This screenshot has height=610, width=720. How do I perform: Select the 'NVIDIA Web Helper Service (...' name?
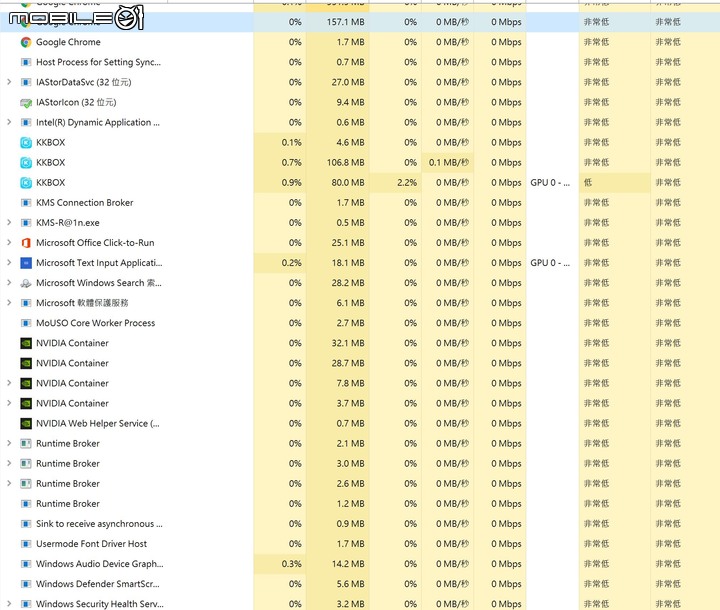pyautogui.click(x=98, y=423)
